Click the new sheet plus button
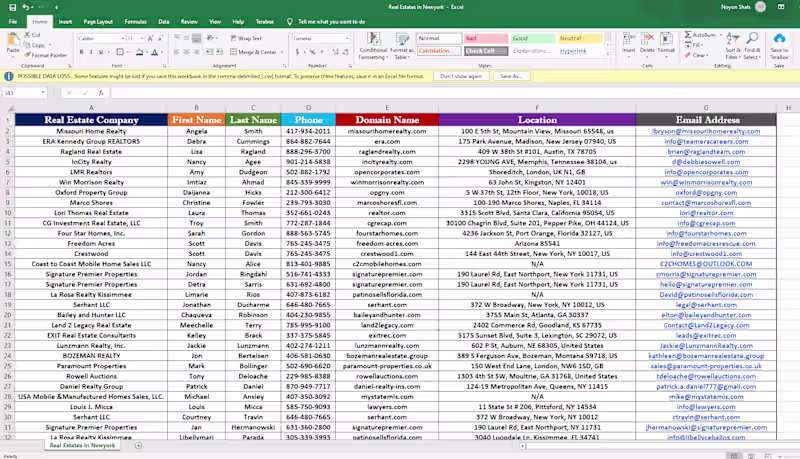This screenshot has width=800, height=459. pos(138,446)
